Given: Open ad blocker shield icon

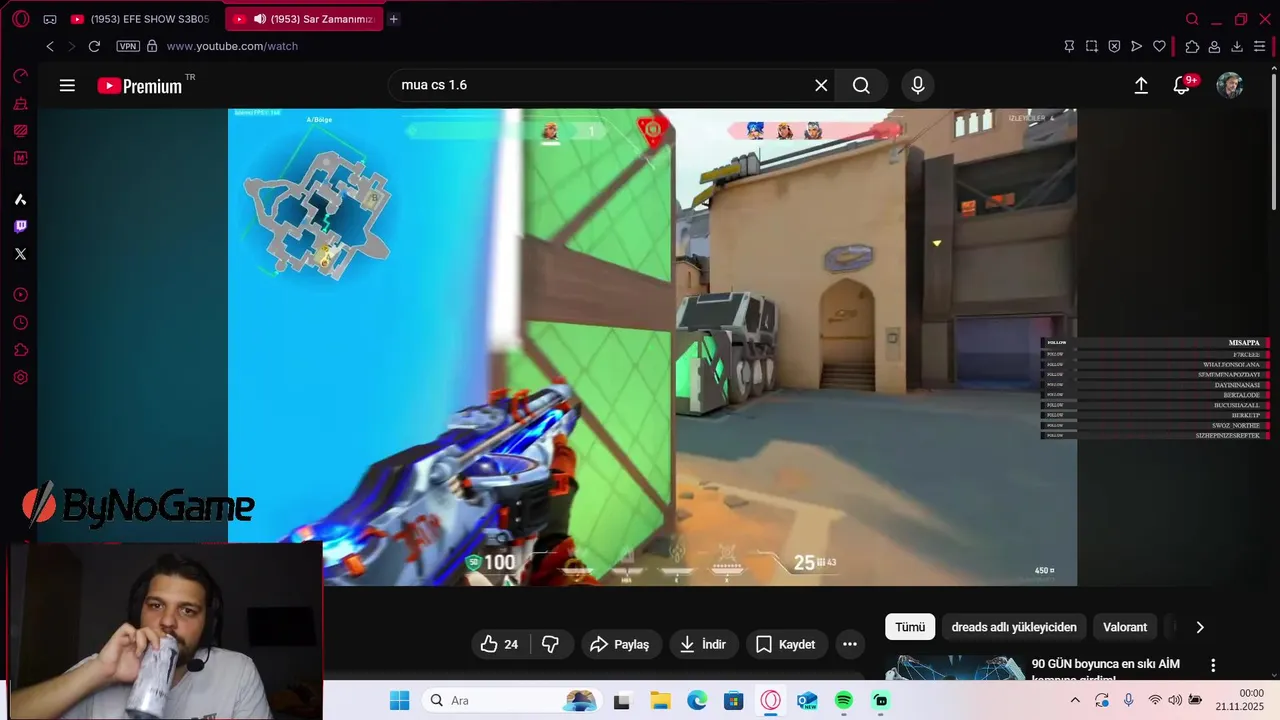Looking at the screenshot, I should pos(1114,46).
